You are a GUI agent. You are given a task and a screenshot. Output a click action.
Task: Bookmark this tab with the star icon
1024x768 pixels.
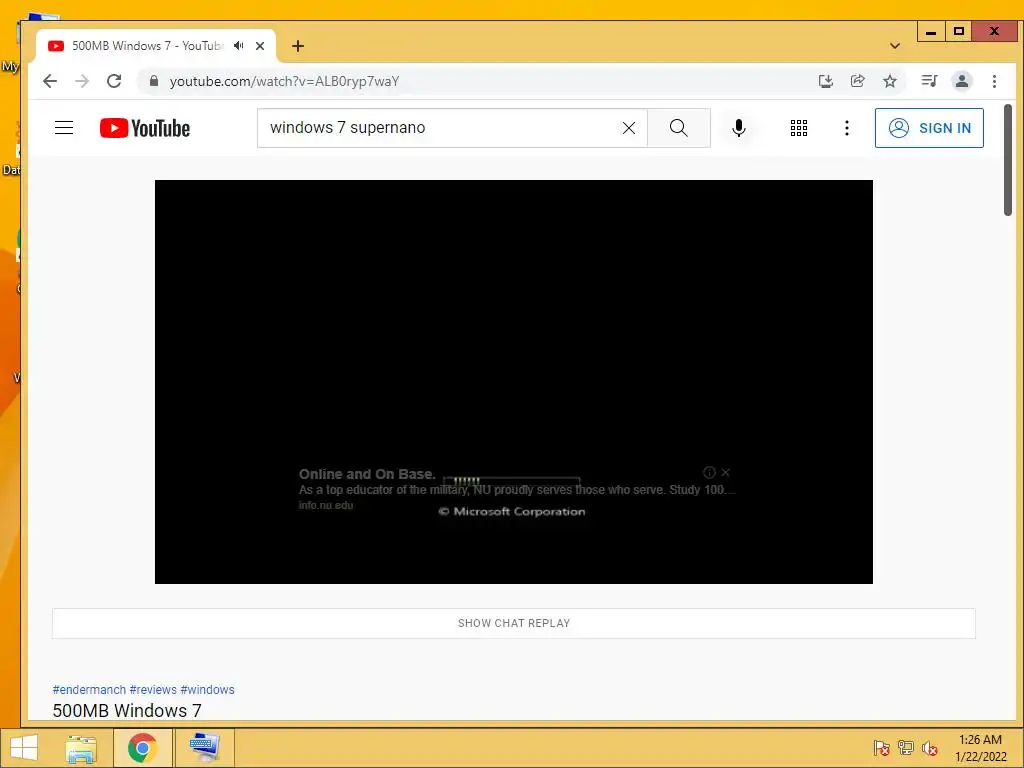coord(889,81)
